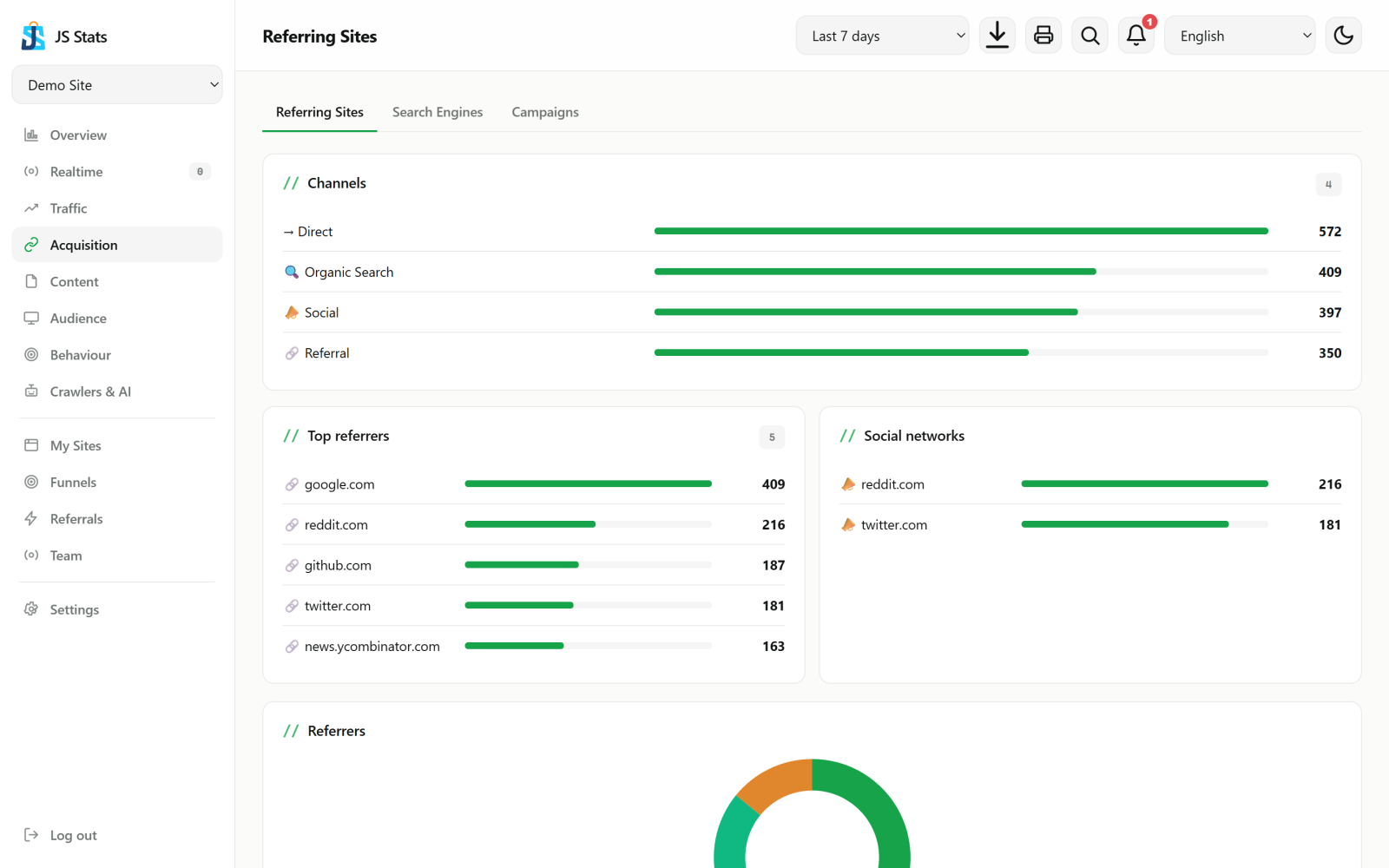
Task: Click the value 572 in Channels
Action: pyautogui.click(x=1330, y=232)
